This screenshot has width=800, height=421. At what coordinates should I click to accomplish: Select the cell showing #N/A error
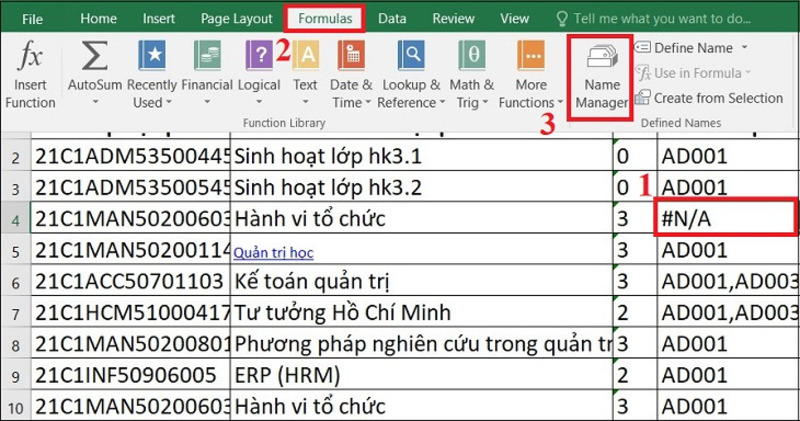click(727, 219)
